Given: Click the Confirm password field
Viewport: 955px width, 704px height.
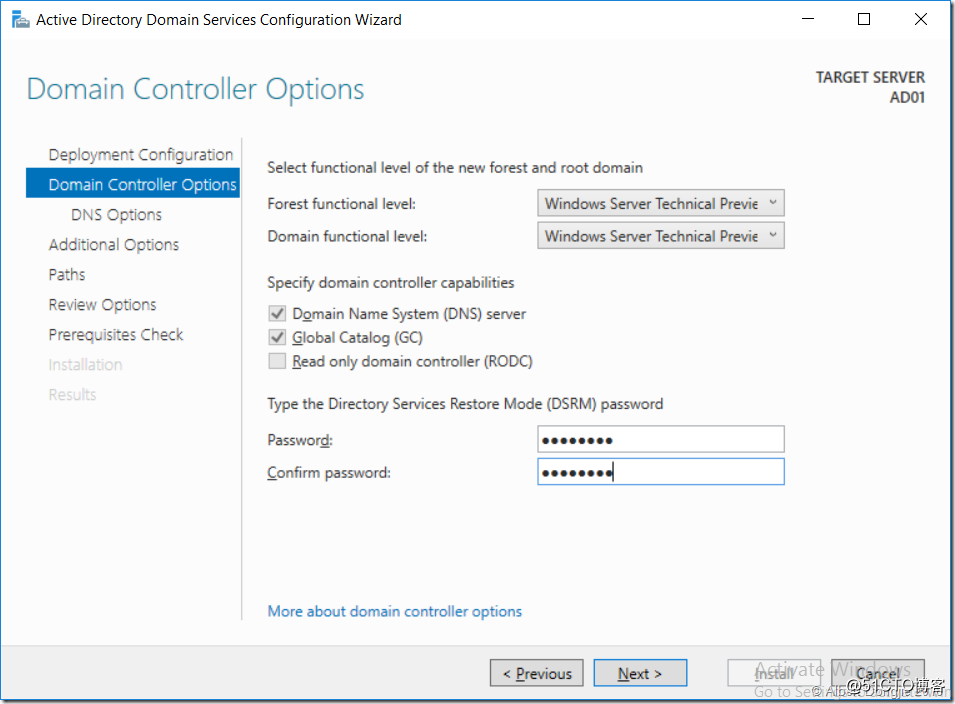Looking at the screenshot, I should [660, 472].
